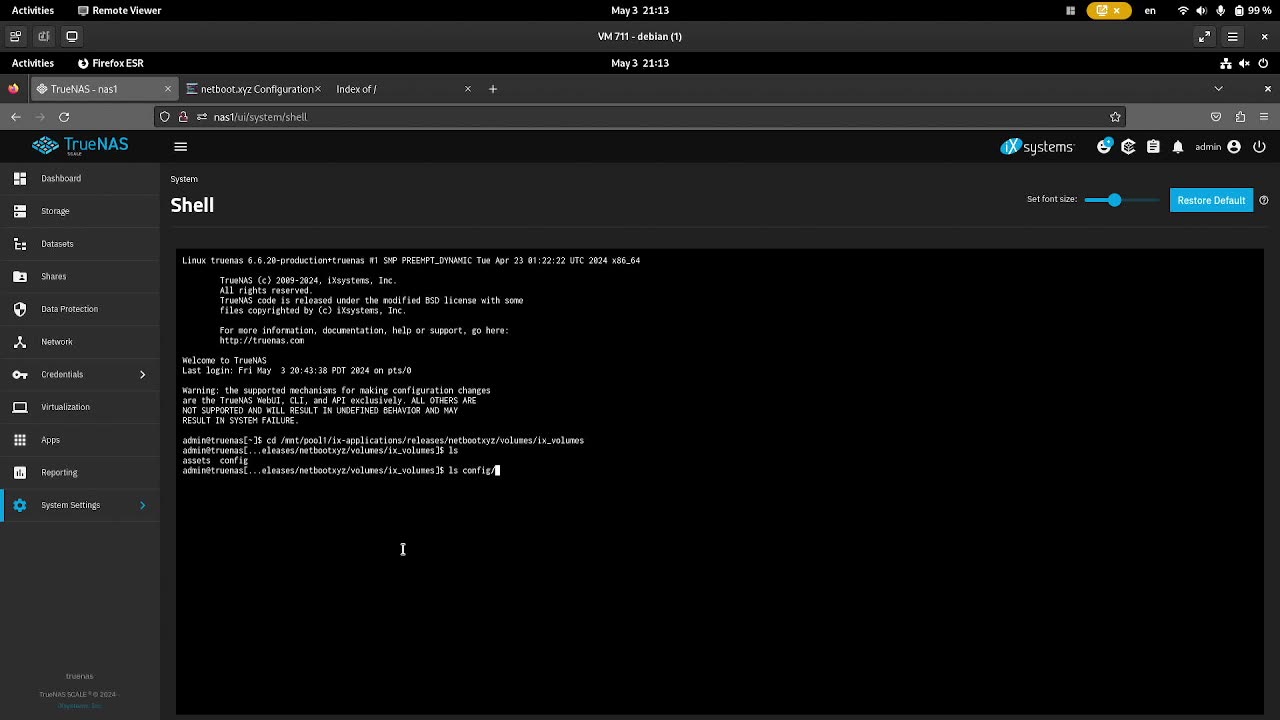This screenshot has height=720, width=1280.
Task: Click the Apps grid icon
Action: coord(20,440)
